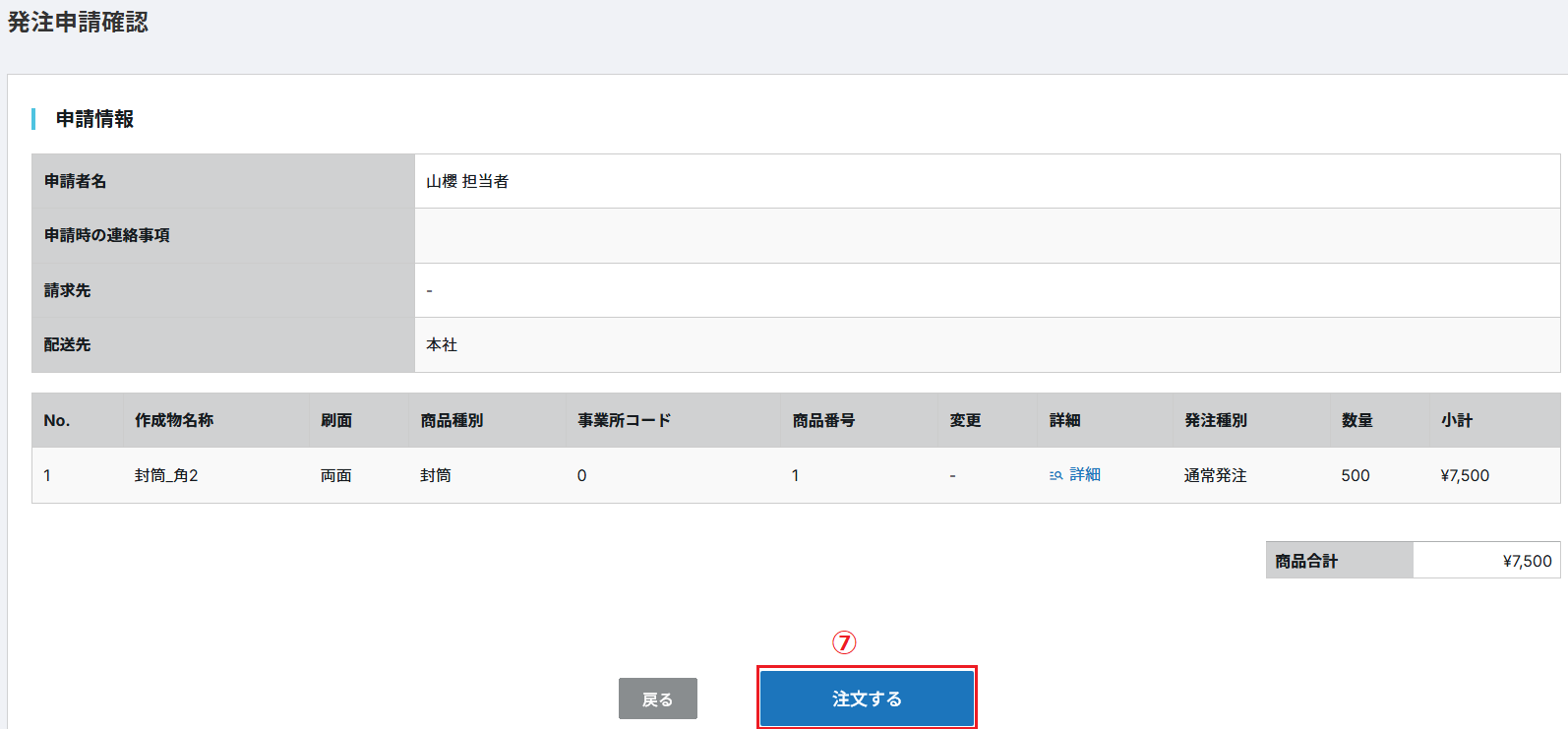Click the 両面 cell in the item row
The width and height of the screenshot is (1568, 729).
tap(336, 475)
